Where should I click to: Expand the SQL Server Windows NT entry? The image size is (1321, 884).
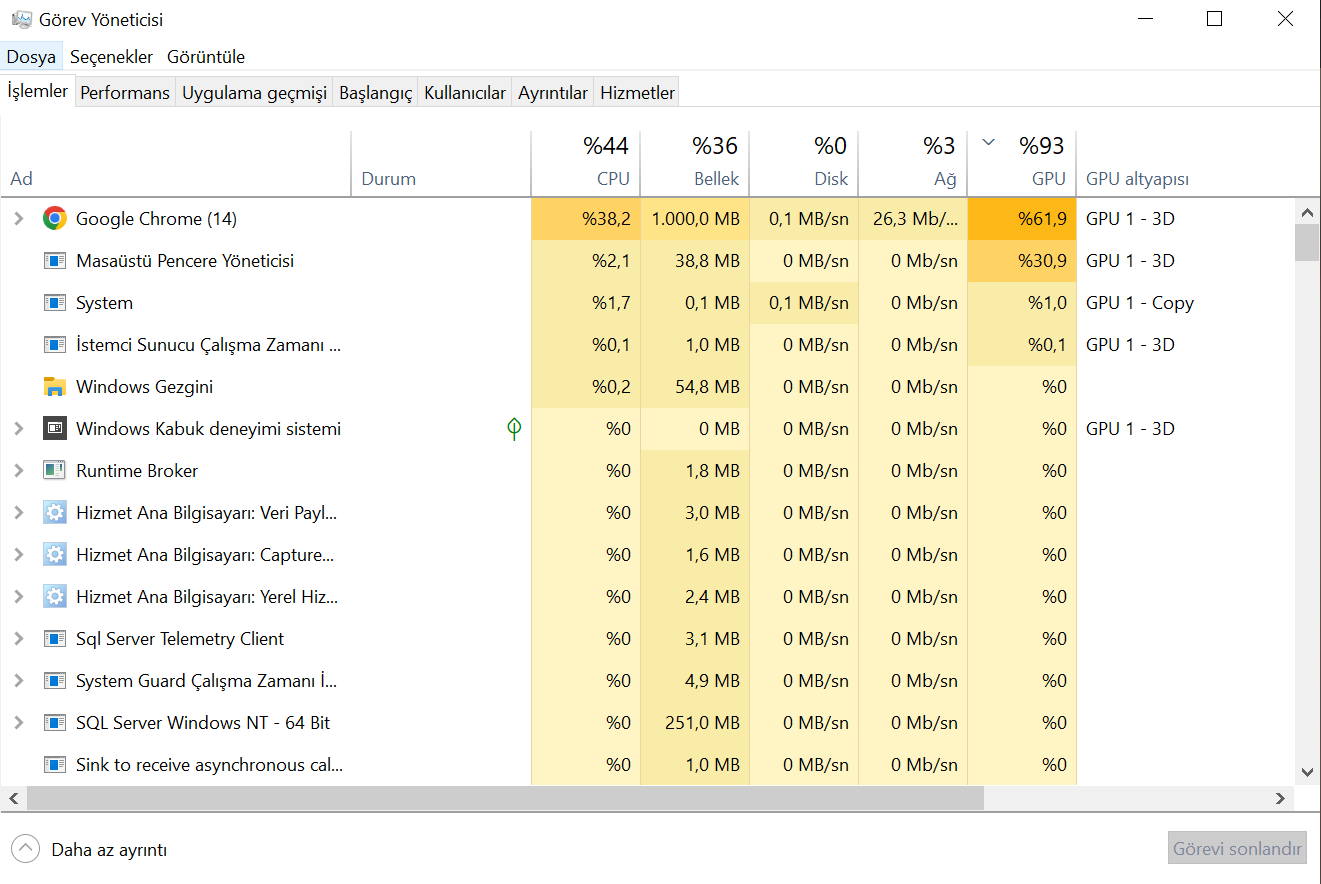coord(18,723)
